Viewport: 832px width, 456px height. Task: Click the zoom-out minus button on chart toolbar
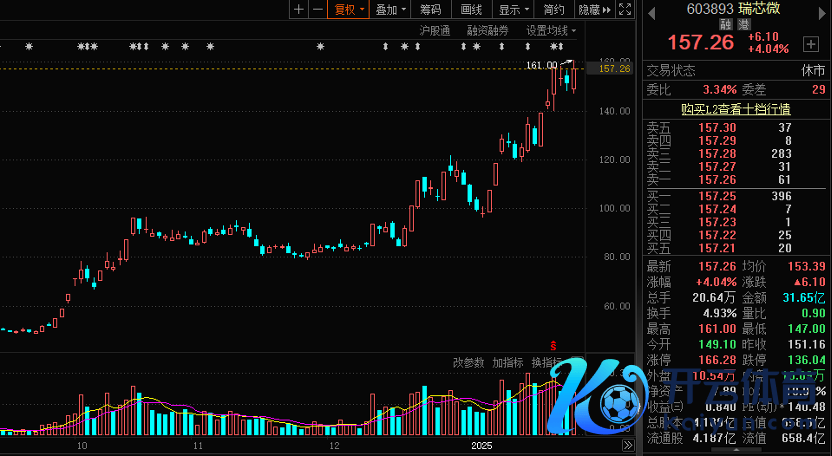point(316,10)
